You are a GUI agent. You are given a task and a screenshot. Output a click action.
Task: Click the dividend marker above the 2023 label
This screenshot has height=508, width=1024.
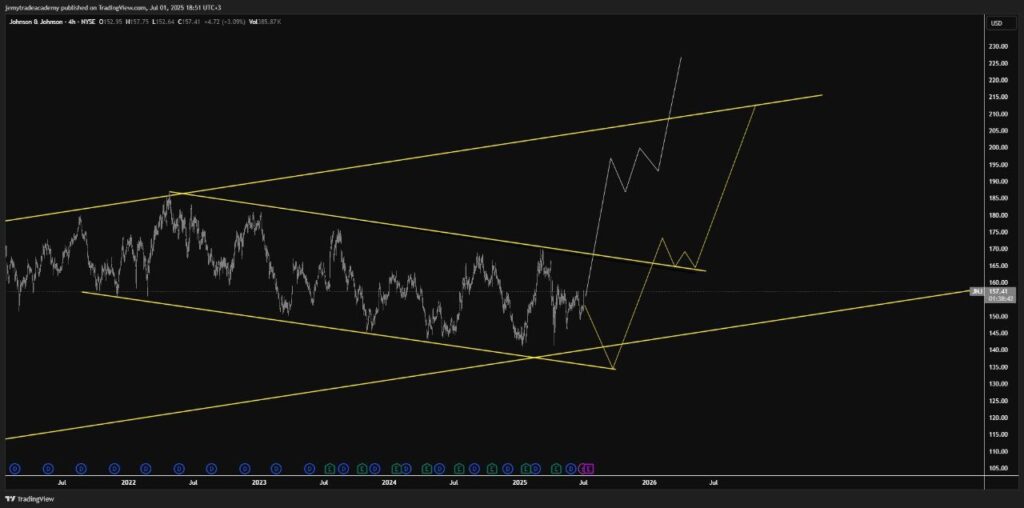(245, 468)
